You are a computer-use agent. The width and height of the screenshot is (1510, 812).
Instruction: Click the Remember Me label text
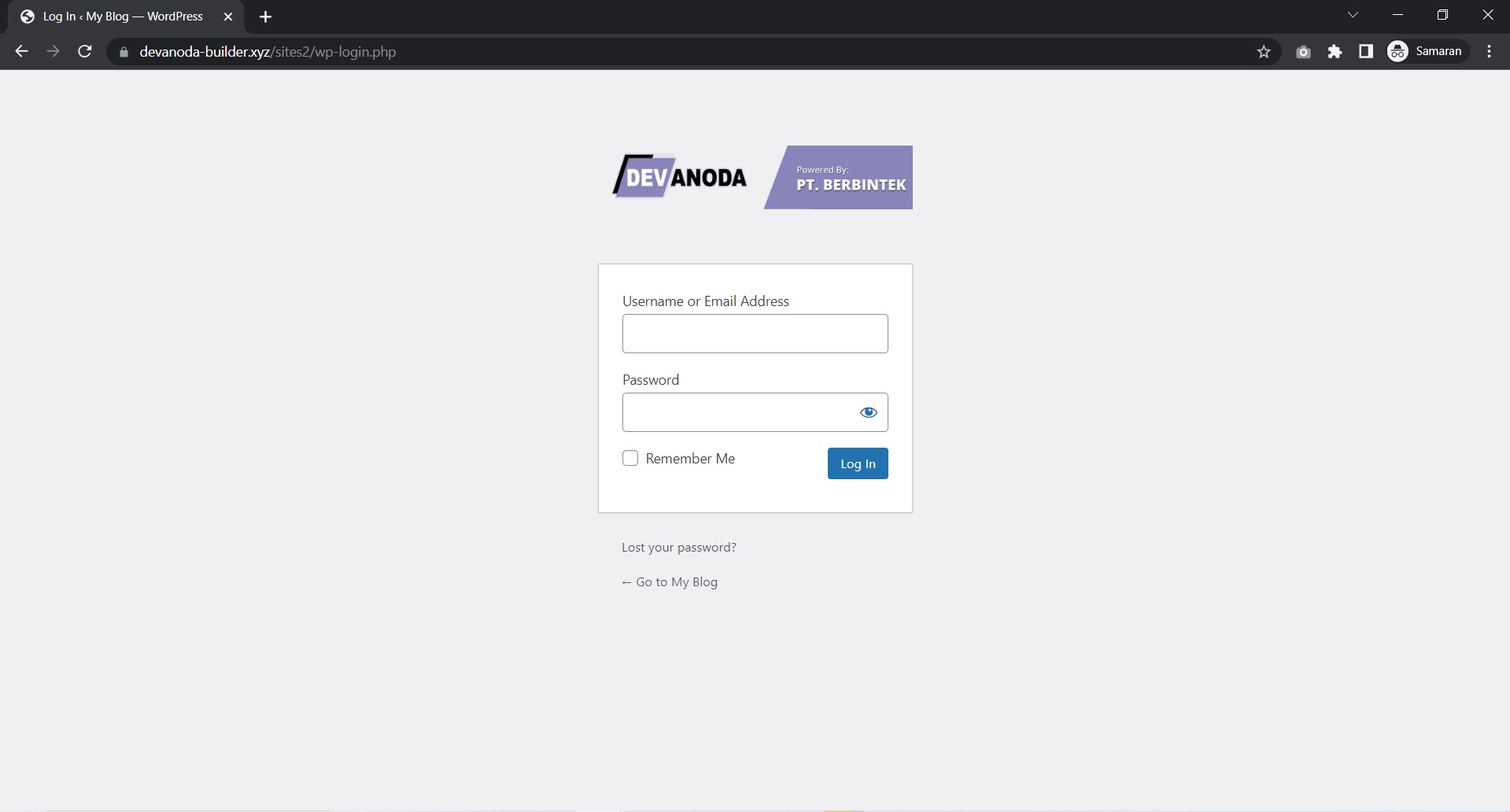[690, 459]
